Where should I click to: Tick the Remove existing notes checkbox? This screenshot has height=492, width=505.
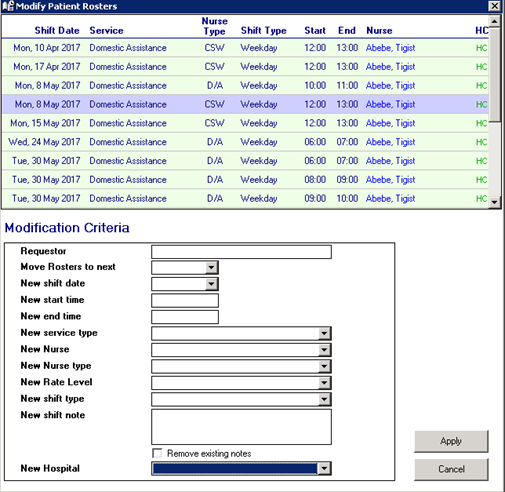pos(157,453)
